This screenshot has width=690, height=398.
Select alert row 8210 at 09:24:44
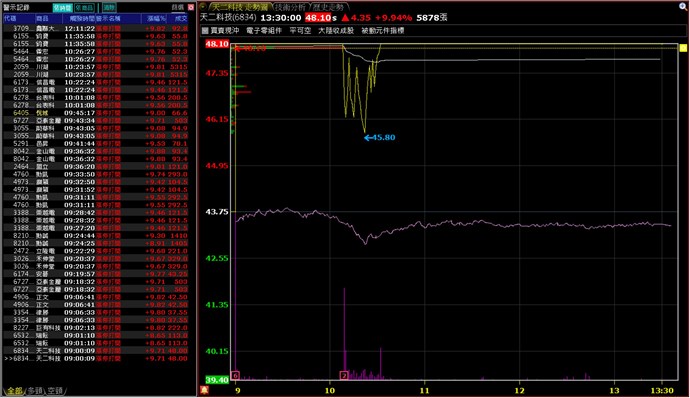95,236
